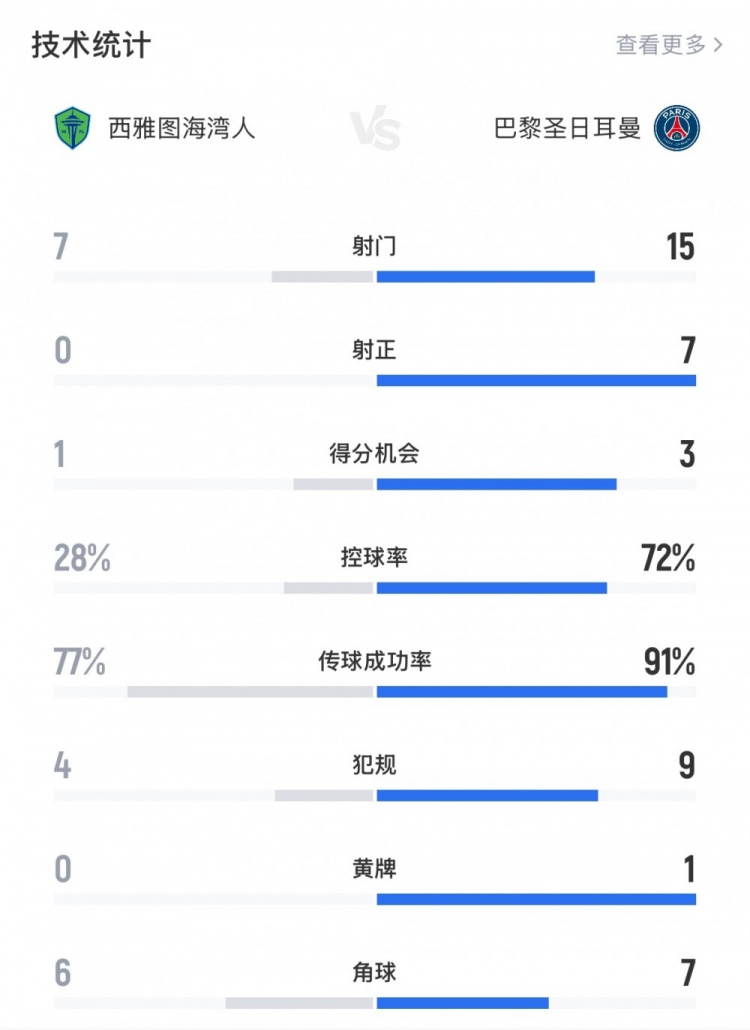Click the Paris Saint-Germain team logo

click(x=677, y=129)
